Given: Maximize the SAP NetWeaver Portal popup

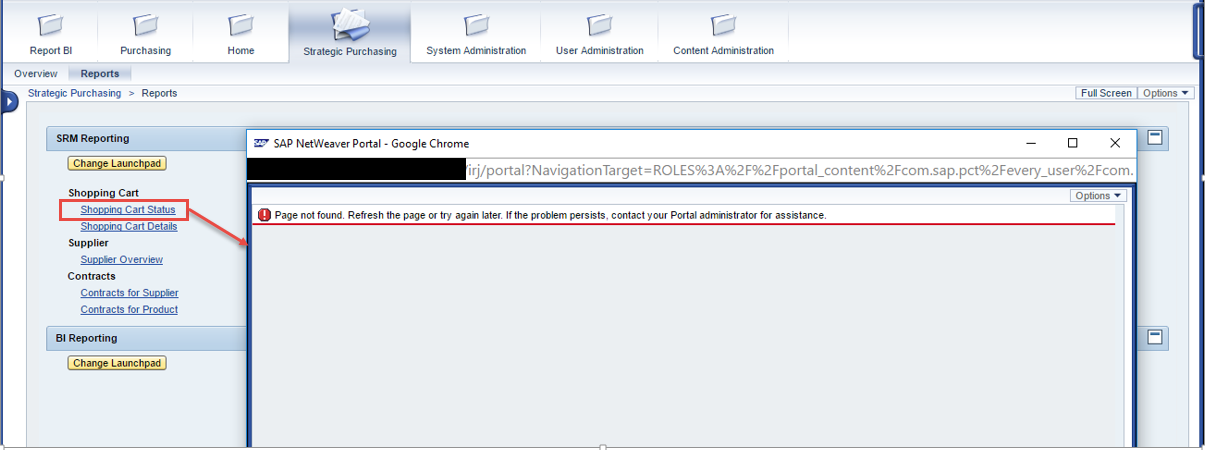Looking at the screenshot, I should point(1073,143).
